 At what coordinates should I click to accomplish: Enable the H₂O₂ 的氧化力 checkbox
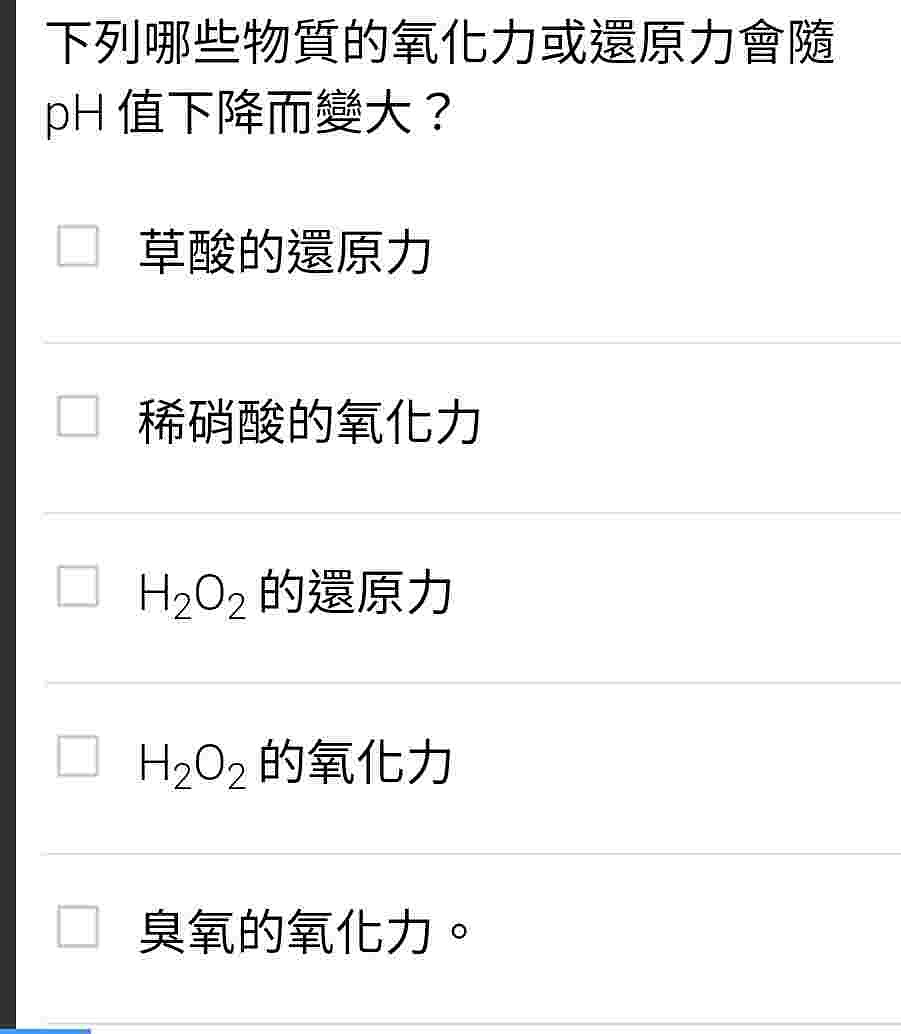pyautogui.click(x=78, y=756)
